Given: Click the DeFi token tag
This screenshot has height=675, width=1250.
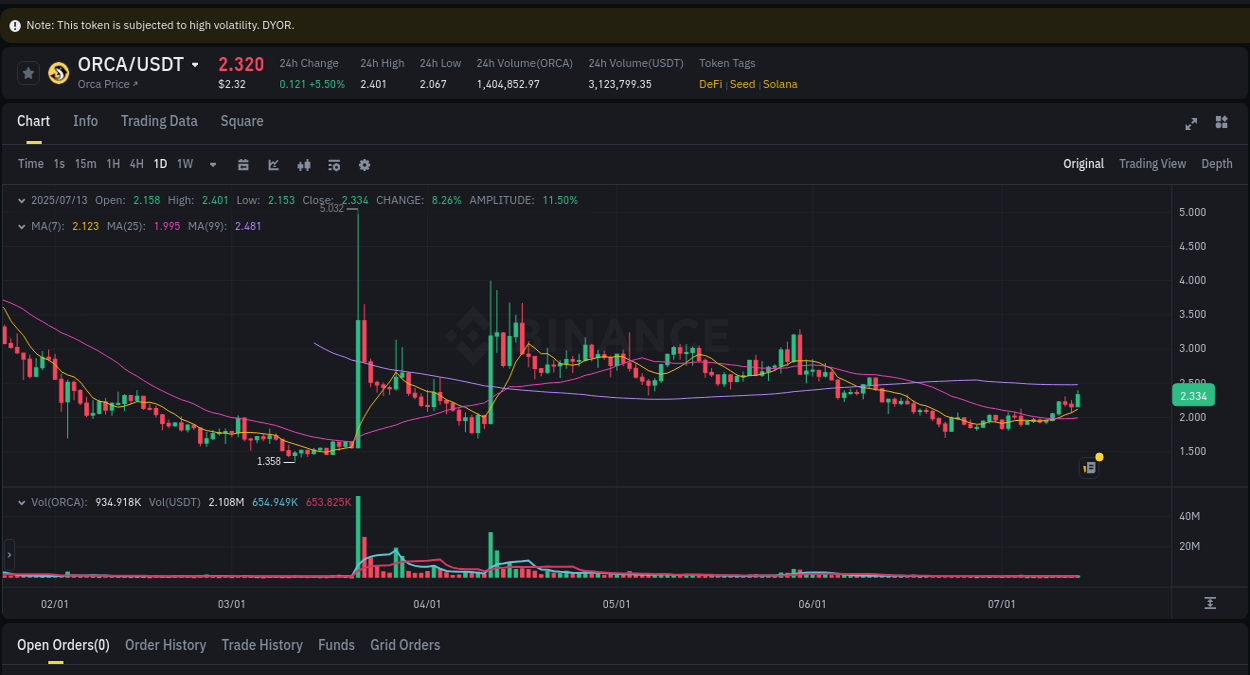Looking at the screenshot, I should click(x=710, y=84).
